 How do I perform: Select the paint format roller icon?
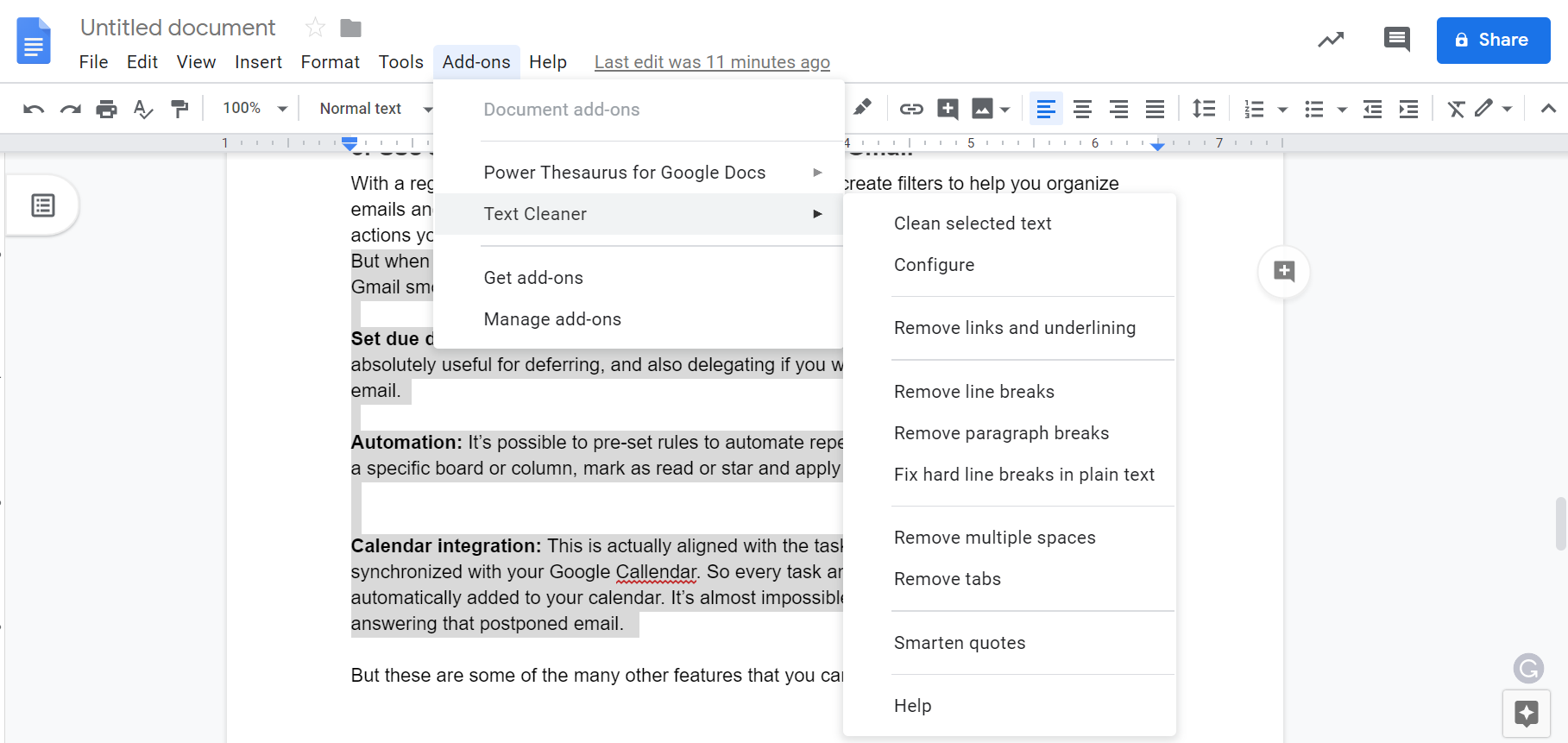[x=179, y=109]
